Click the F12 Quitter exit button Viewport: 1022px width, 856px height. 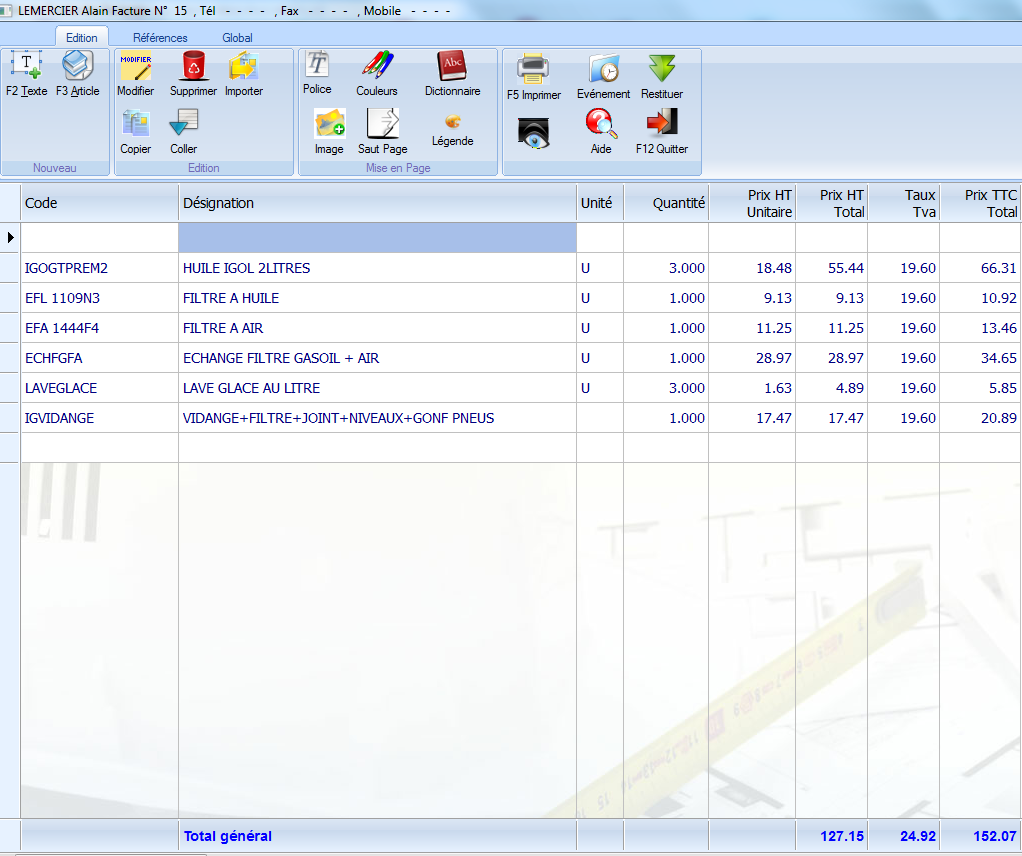pos(662,124)
